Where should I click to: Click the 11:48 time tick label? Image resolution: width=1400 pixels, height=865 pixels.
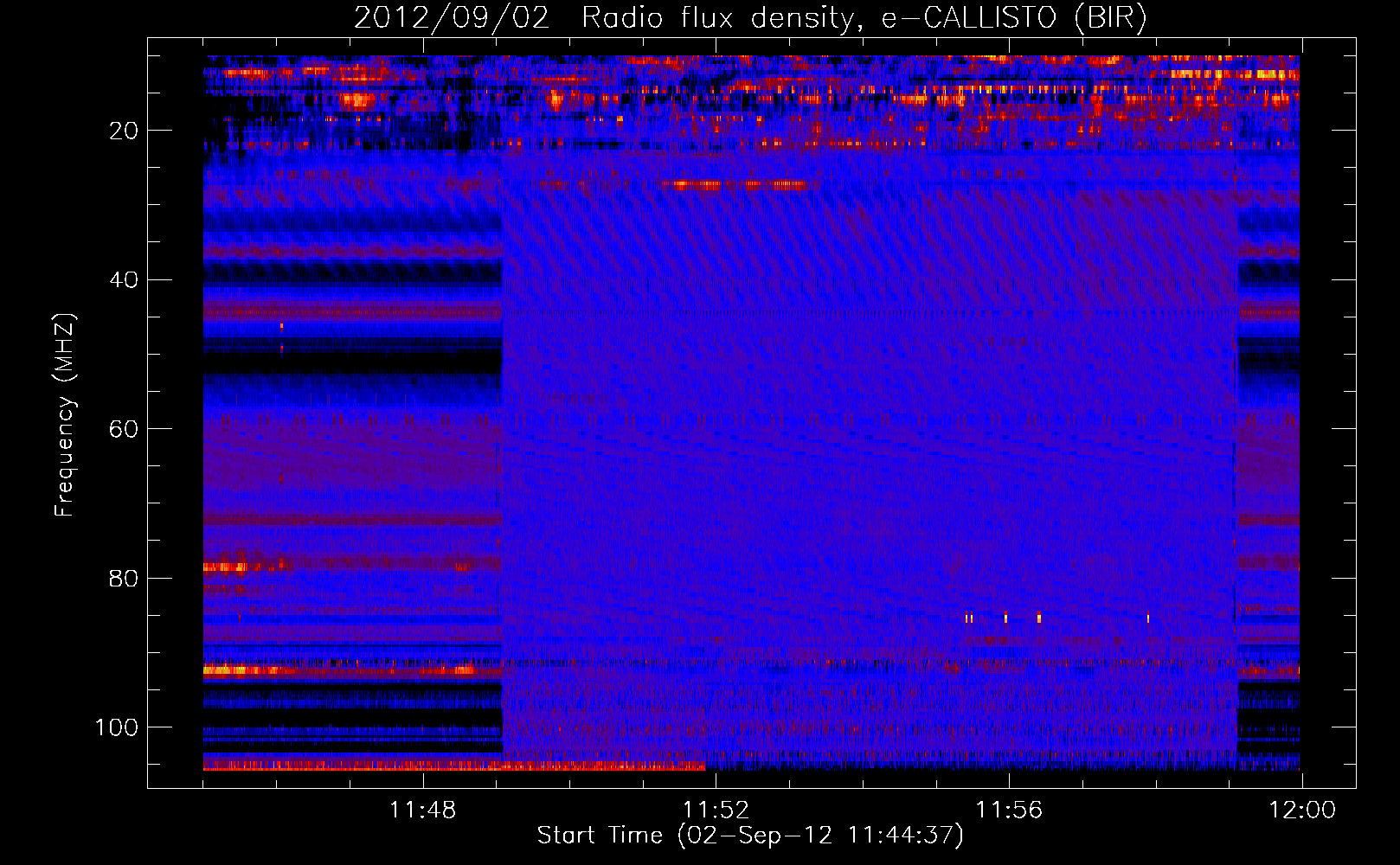tap(422, 811)
